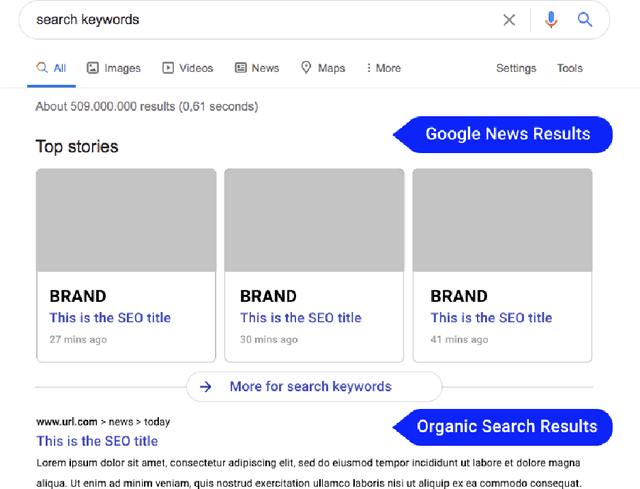640x489 pixels.
Task: Open the thumbnail of the 30 mins ago story
Action: click(x=314, y=220)
